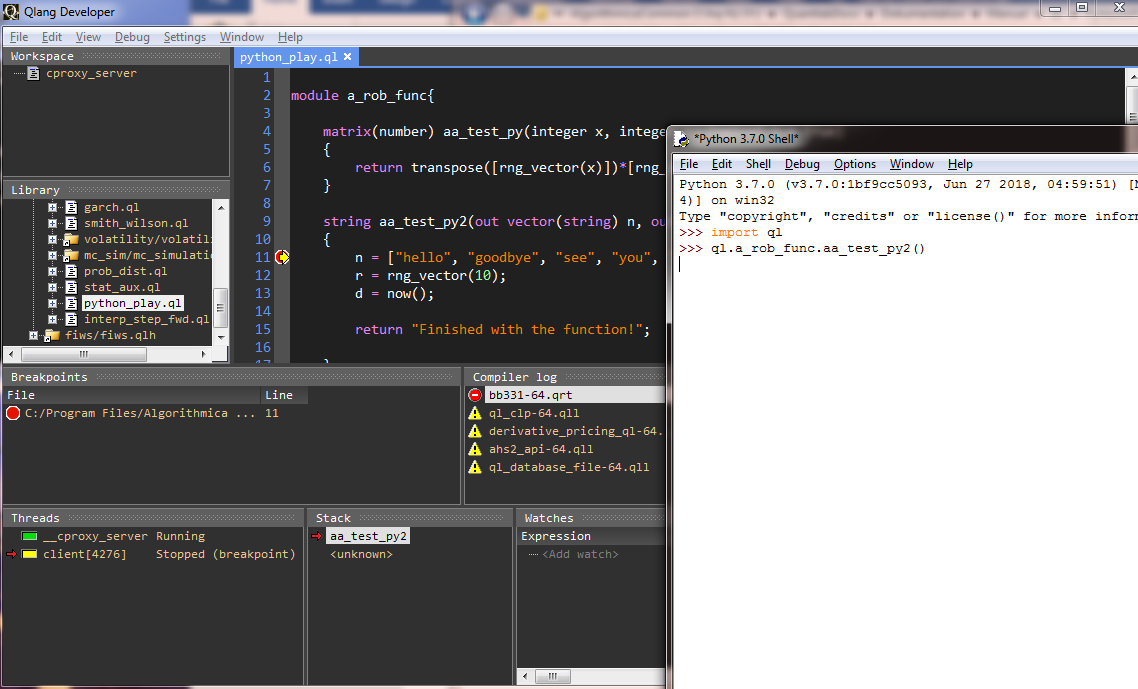Expand the interp_step_fwd.ql library node
This screenshot has height=689, width=1138.
pyautogui.click(x=52, y=319)
